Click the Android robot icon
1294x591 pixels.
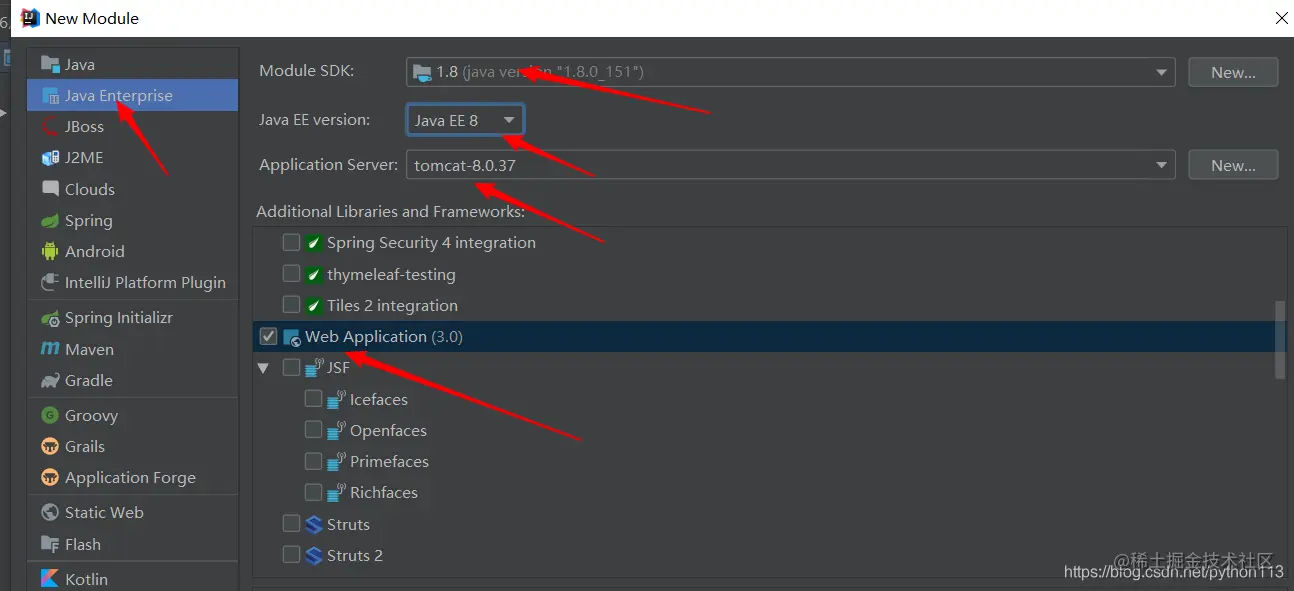pyautogui.click(x=50, y=251)
